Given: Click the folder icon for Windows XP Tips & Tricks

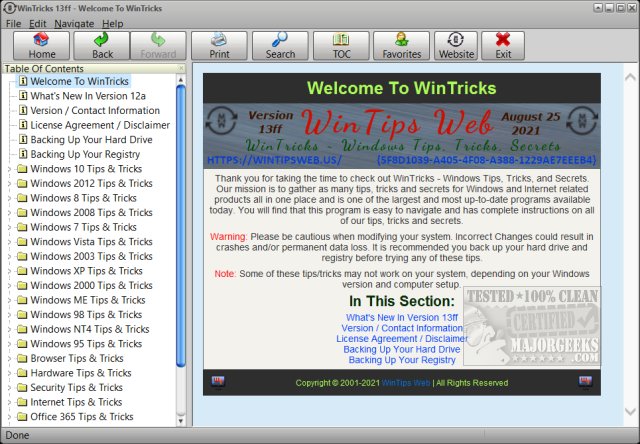Looking at the screenshot, I should pos(22,271).
